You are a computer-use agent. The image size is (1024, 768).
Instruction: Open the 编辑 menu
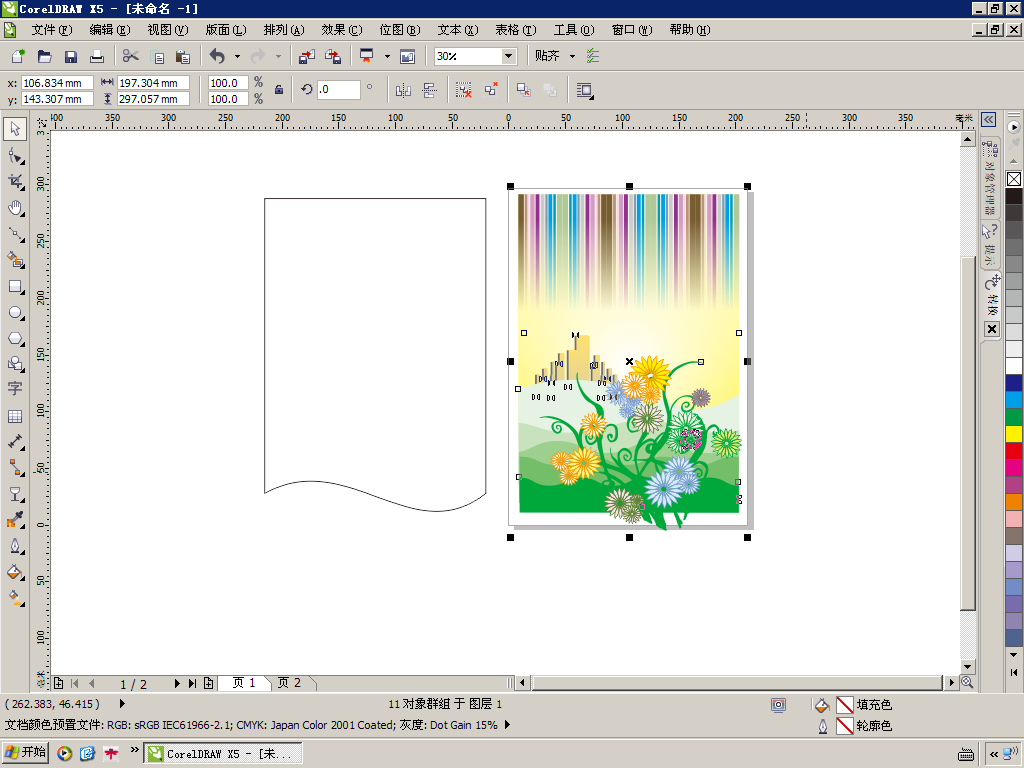coord(110,30)
